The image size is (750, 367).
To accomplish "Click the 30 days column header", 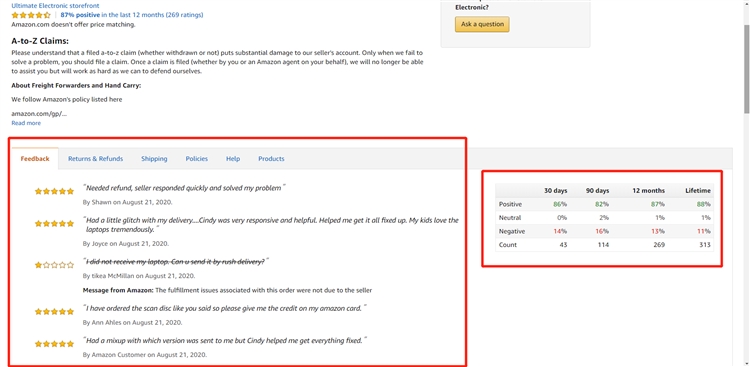I will click(x=555, y=190).
